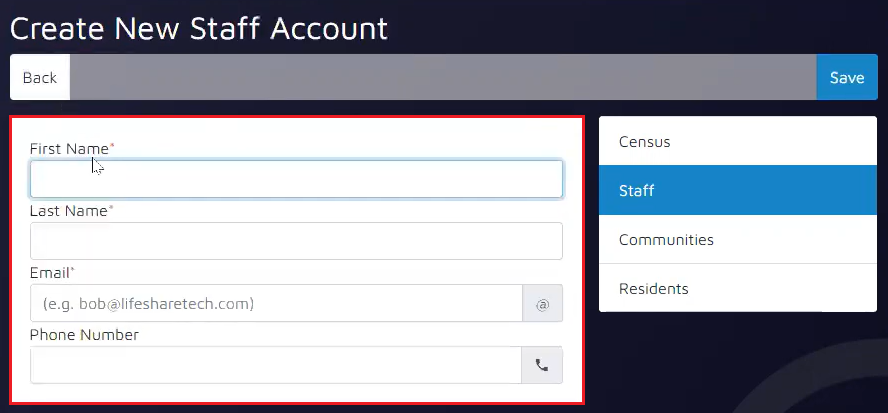Open the Residents section

(x=653, y=289)
